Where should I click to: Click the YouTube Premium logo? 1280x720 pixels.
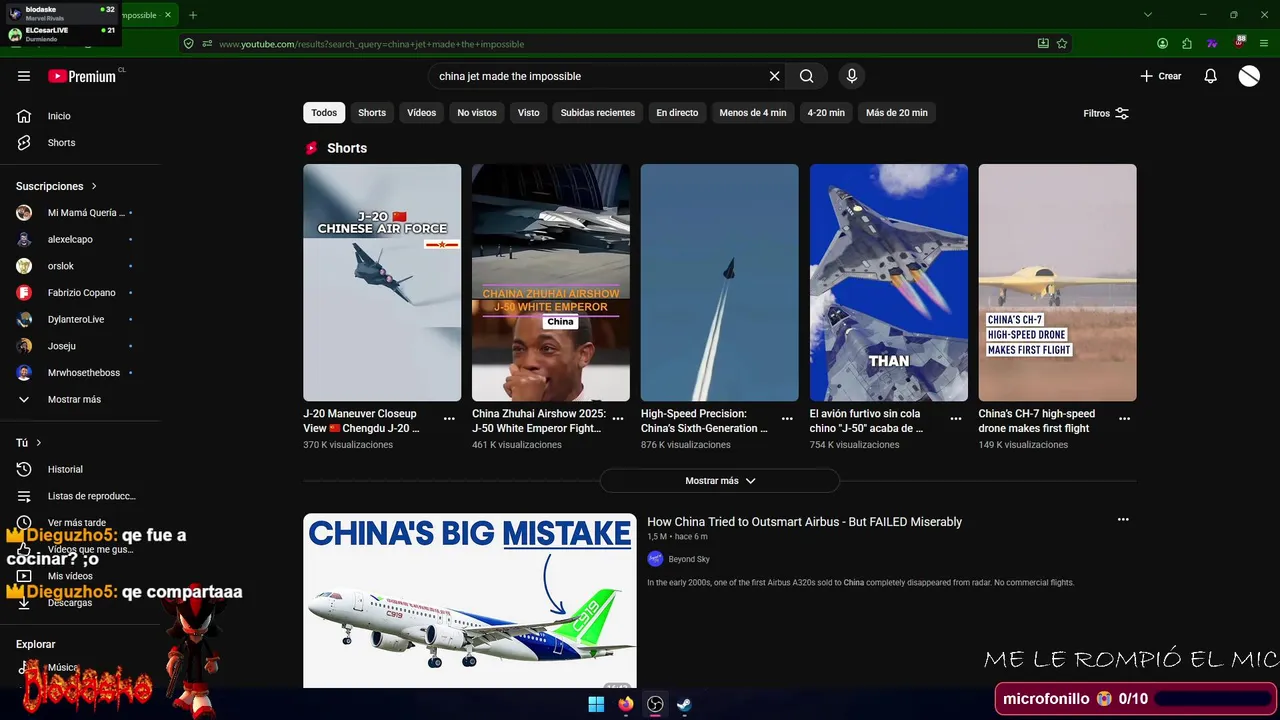(x=82, y=76)
